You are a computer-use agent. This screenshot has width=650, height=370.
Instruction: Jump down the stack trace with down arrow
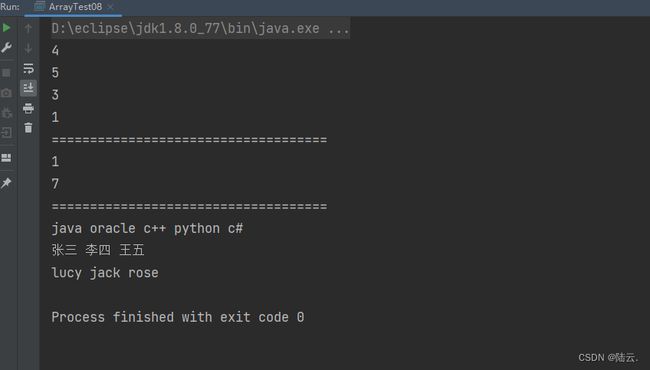coord(28,48)
